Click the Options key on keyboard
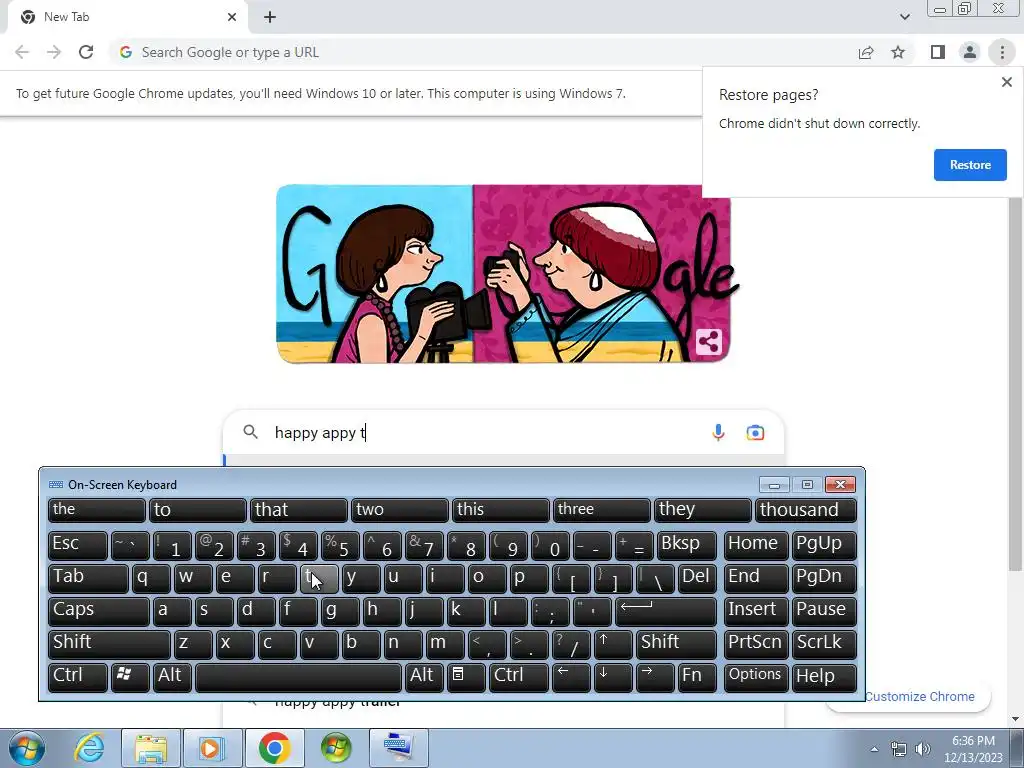The width and height of the screenshot is (1024, 768). (756, 677)
